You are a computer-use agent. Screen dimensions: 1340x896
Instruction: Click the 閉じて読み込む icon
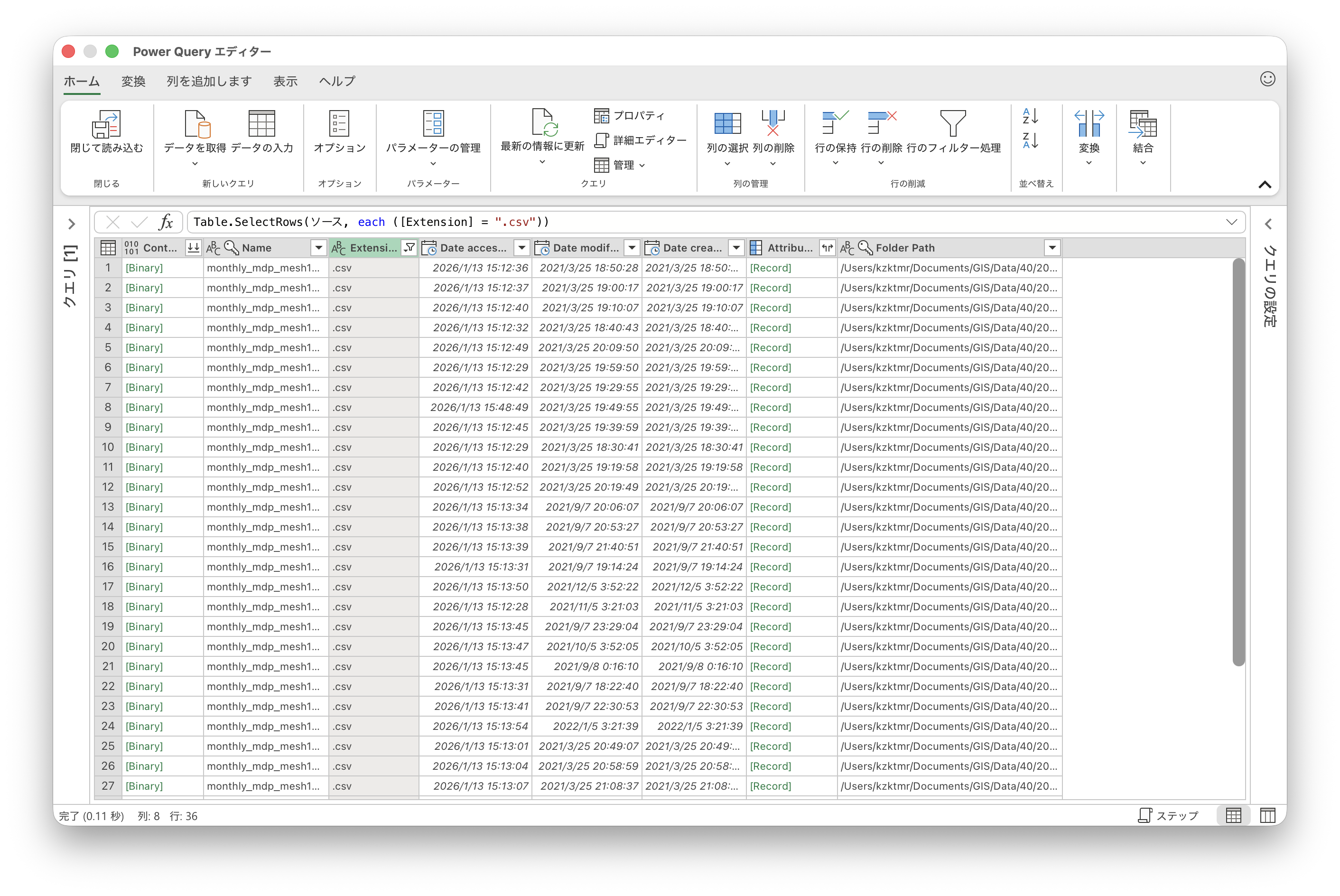coord(106,124)
